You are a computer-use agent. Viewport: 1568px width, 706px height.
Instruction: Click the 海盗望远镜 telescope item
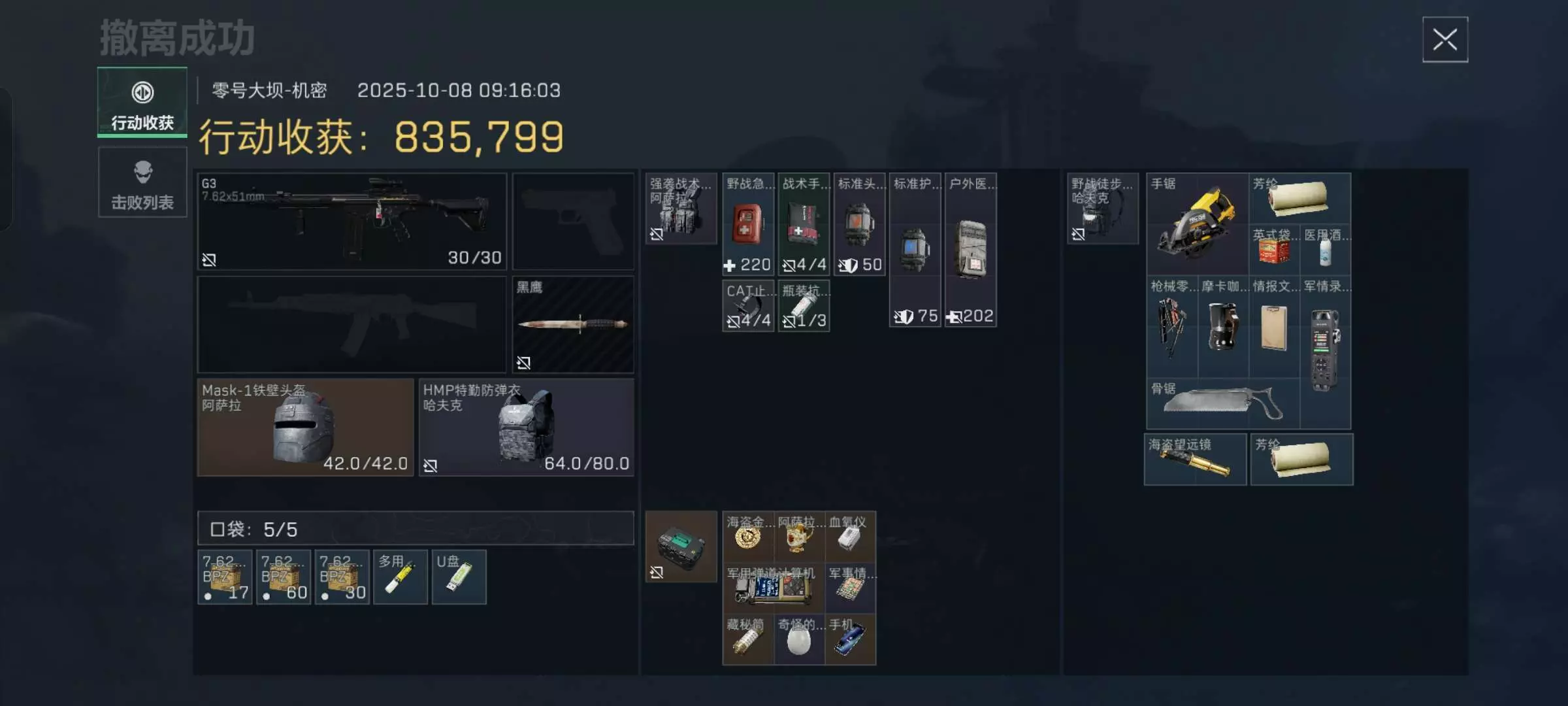(1196, 460)
